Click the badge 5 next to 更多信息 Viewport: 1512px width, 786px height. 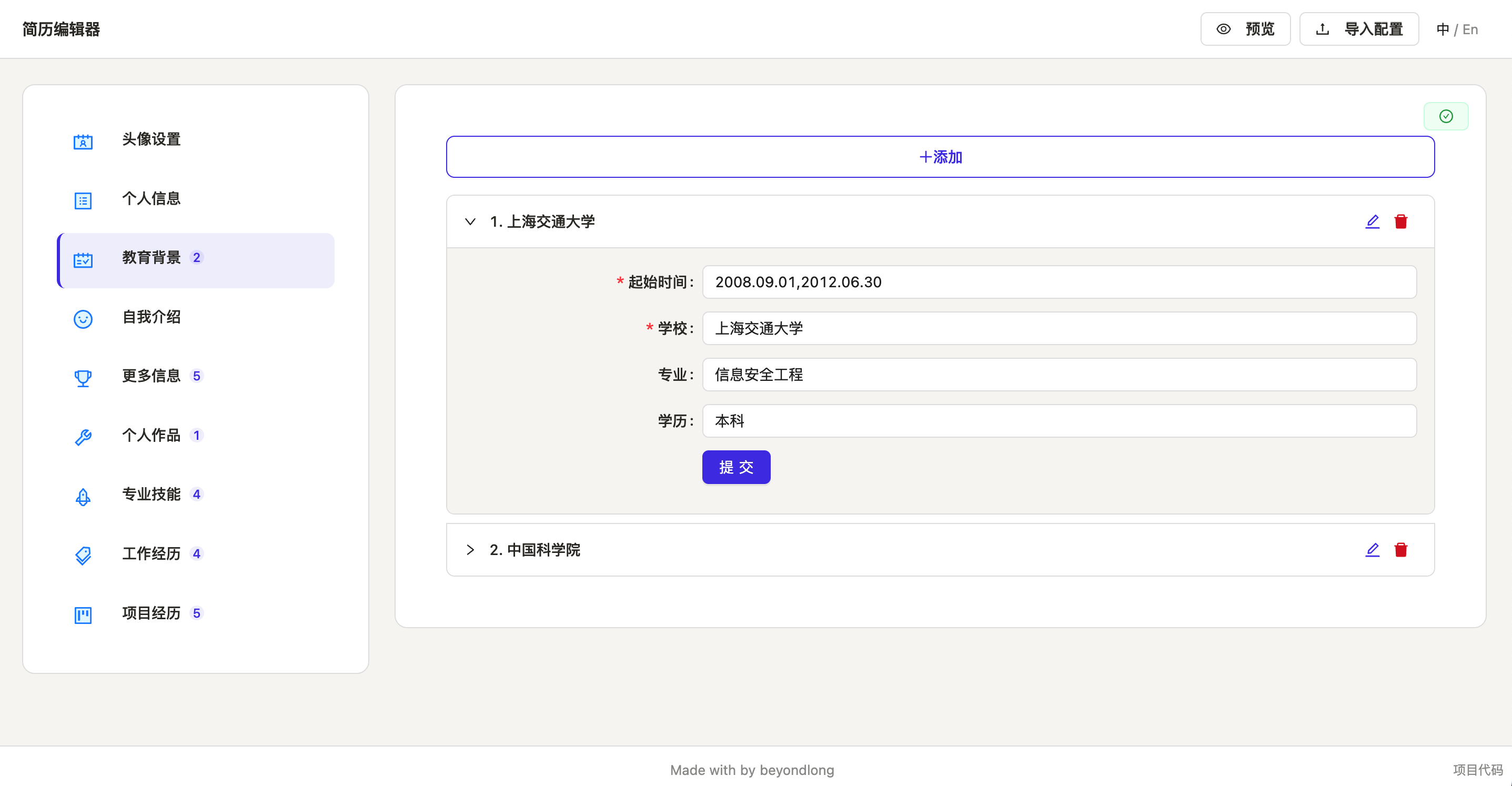(197, 376)
